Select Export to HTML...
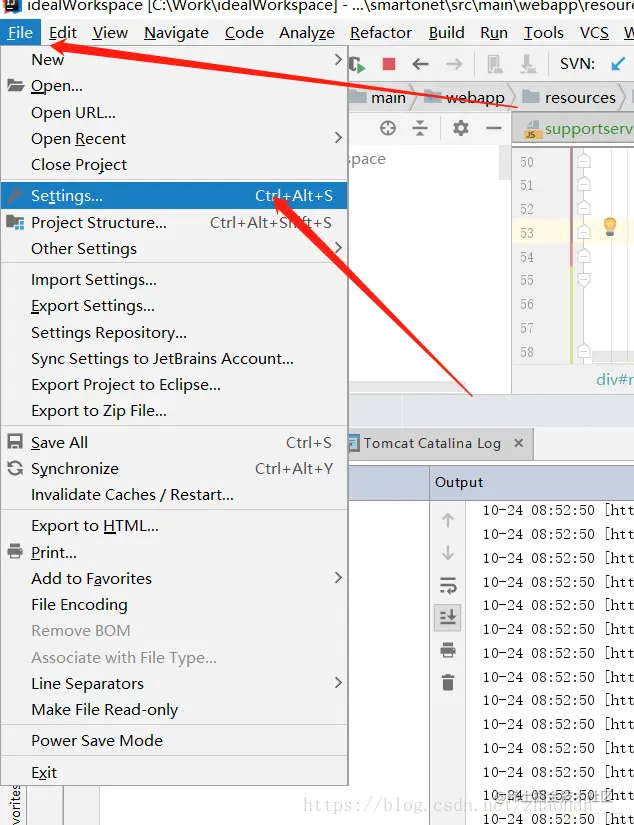Viewport: 634px width, 825px height. point(174,526)
